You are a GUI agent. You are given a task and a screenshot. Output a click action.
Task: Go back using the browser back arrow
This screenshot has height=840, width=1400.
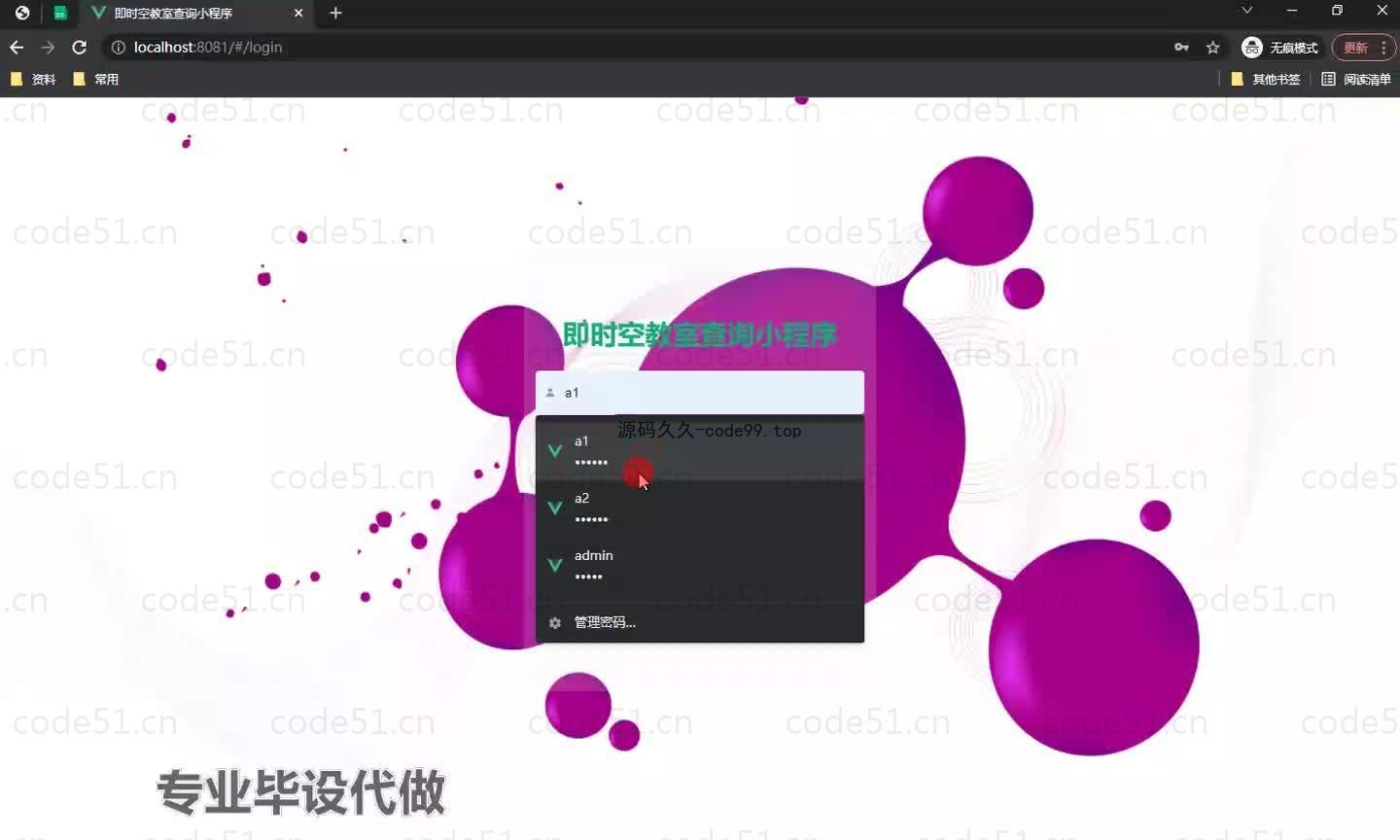(x=17, y=47)
